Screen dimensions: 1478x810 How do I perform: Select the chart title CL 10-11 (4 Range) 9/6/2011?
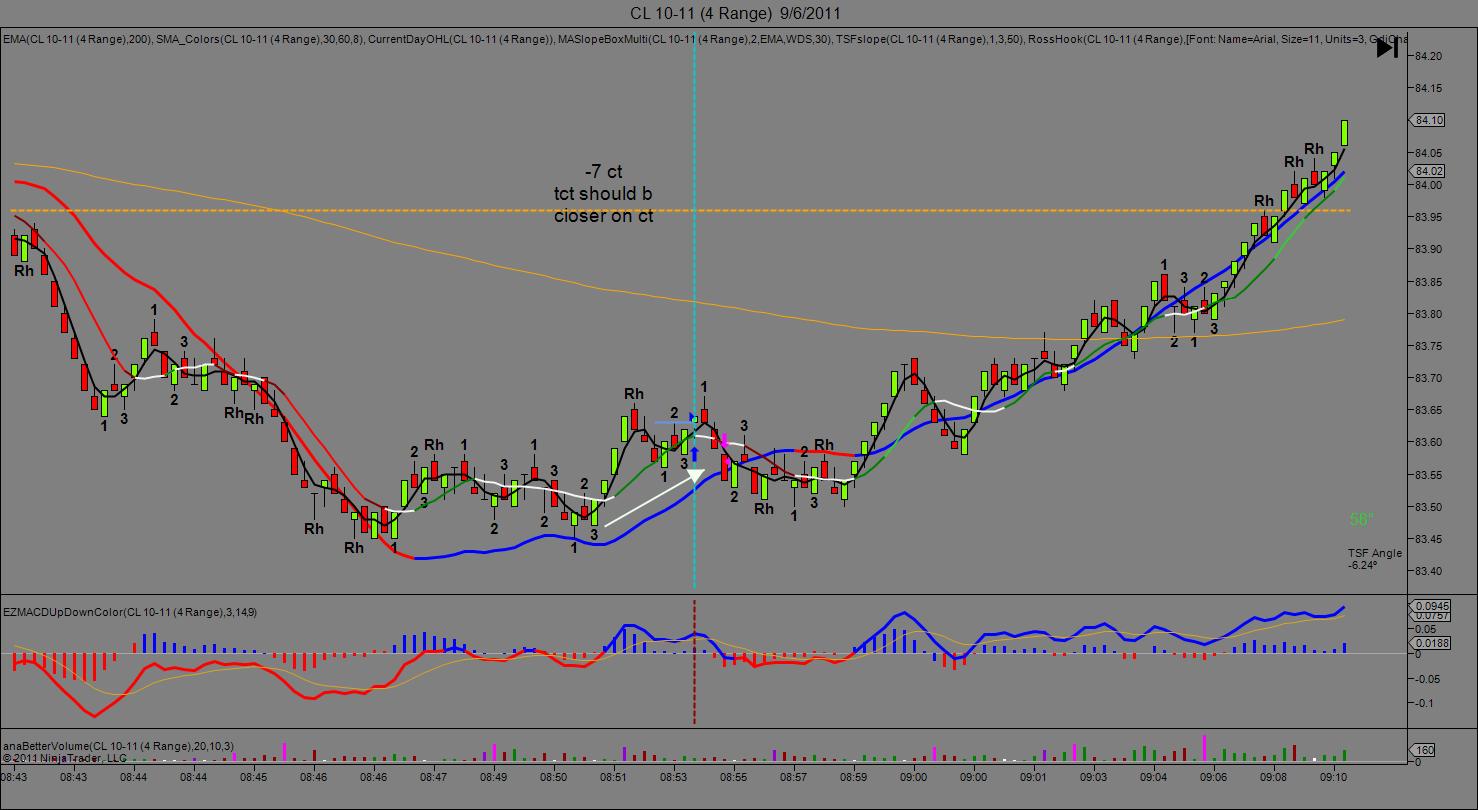pyautogui.click(x=735, y=13)
